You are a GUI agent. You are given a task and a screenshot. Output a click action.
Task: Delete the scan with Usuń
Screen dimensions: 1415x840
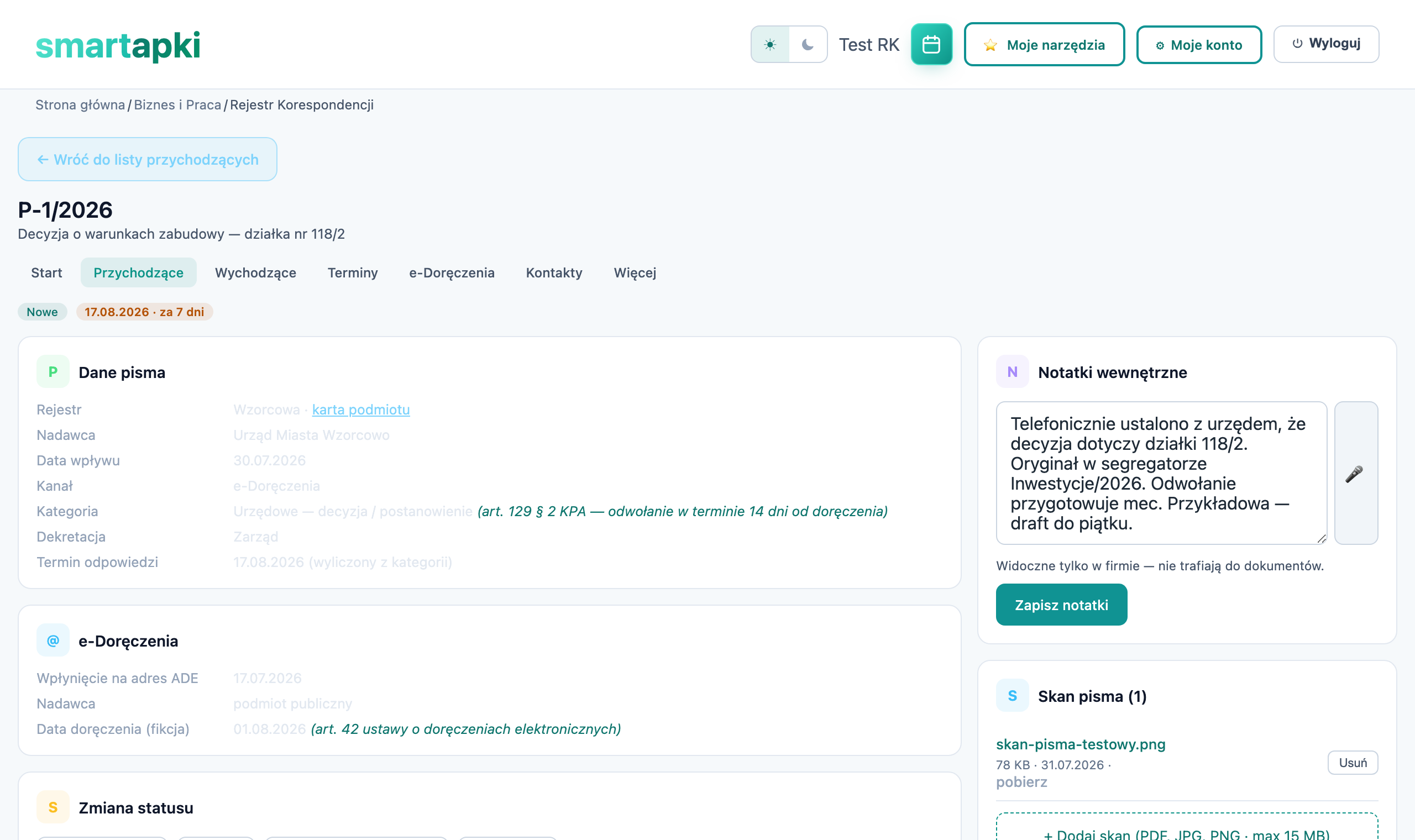click(x=1353, y=763)
